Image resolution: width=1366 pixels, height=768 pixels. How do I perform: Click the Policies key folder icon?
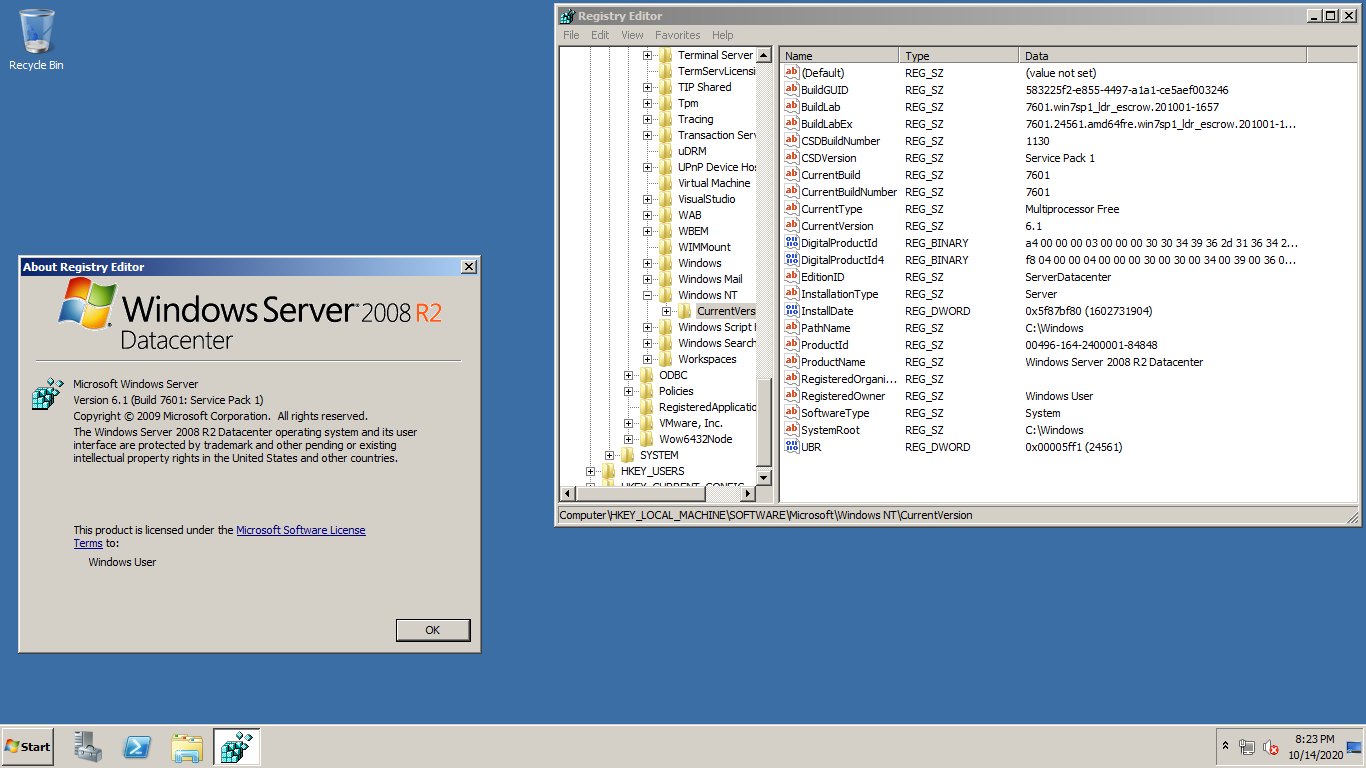tap(646, 391)
